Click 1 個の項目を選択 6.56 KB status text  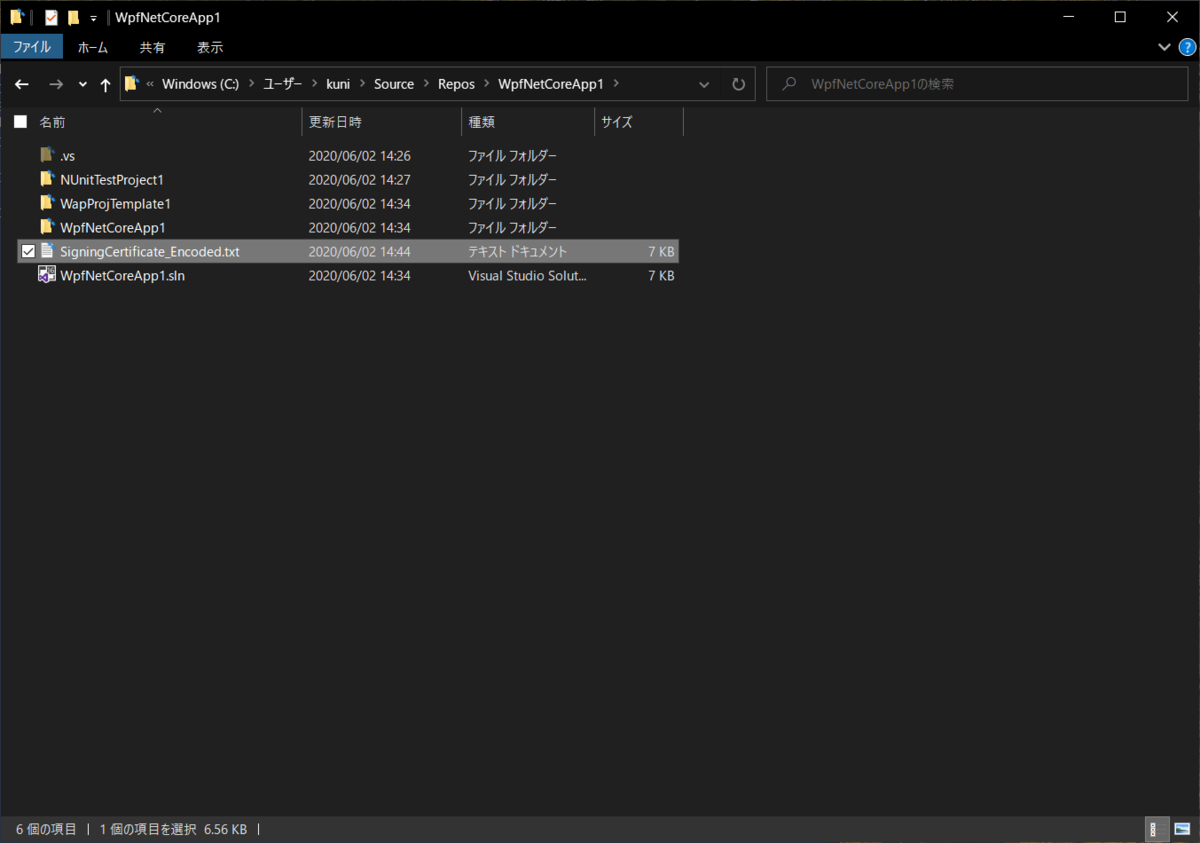point(174,829)
